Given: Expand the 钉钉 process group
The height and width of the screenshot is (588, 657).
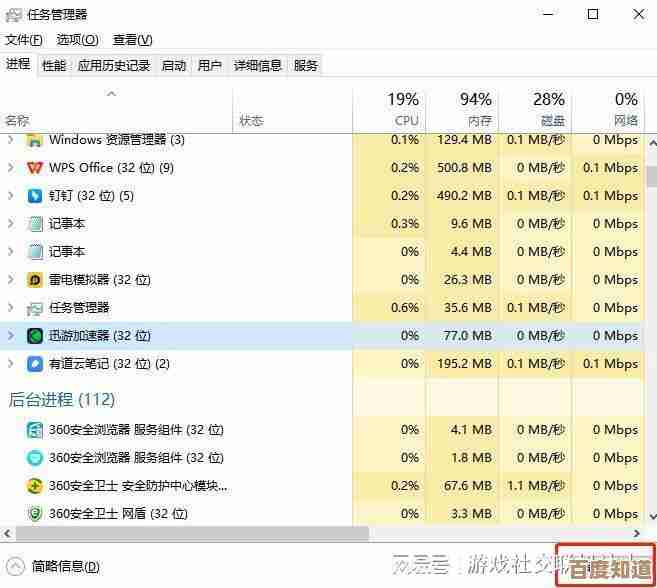Looking at the screenshot, I should click(x=11, y=196).
